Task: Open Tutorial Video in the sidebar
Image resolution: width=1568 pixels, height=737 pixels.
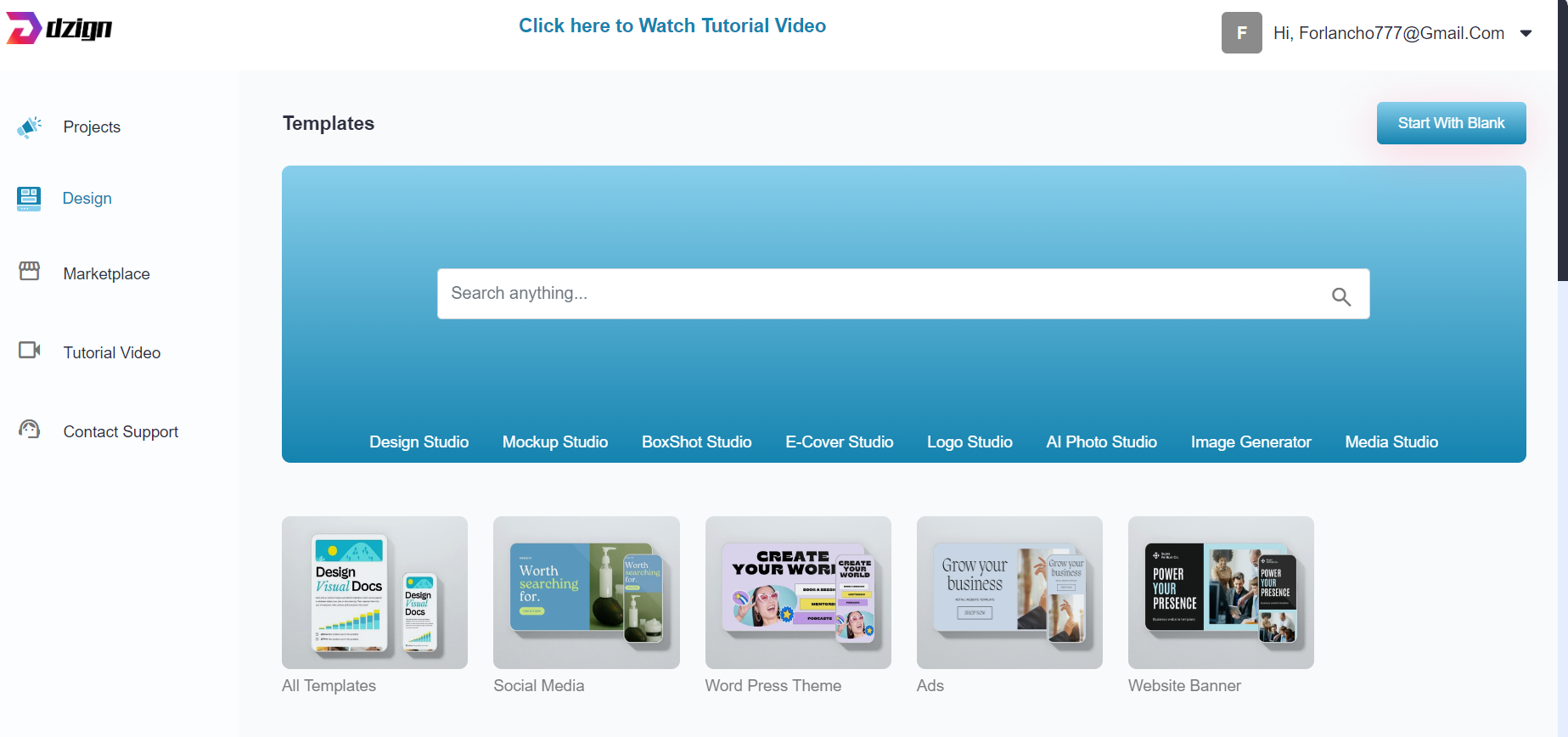Action: (x=111, y=352)
